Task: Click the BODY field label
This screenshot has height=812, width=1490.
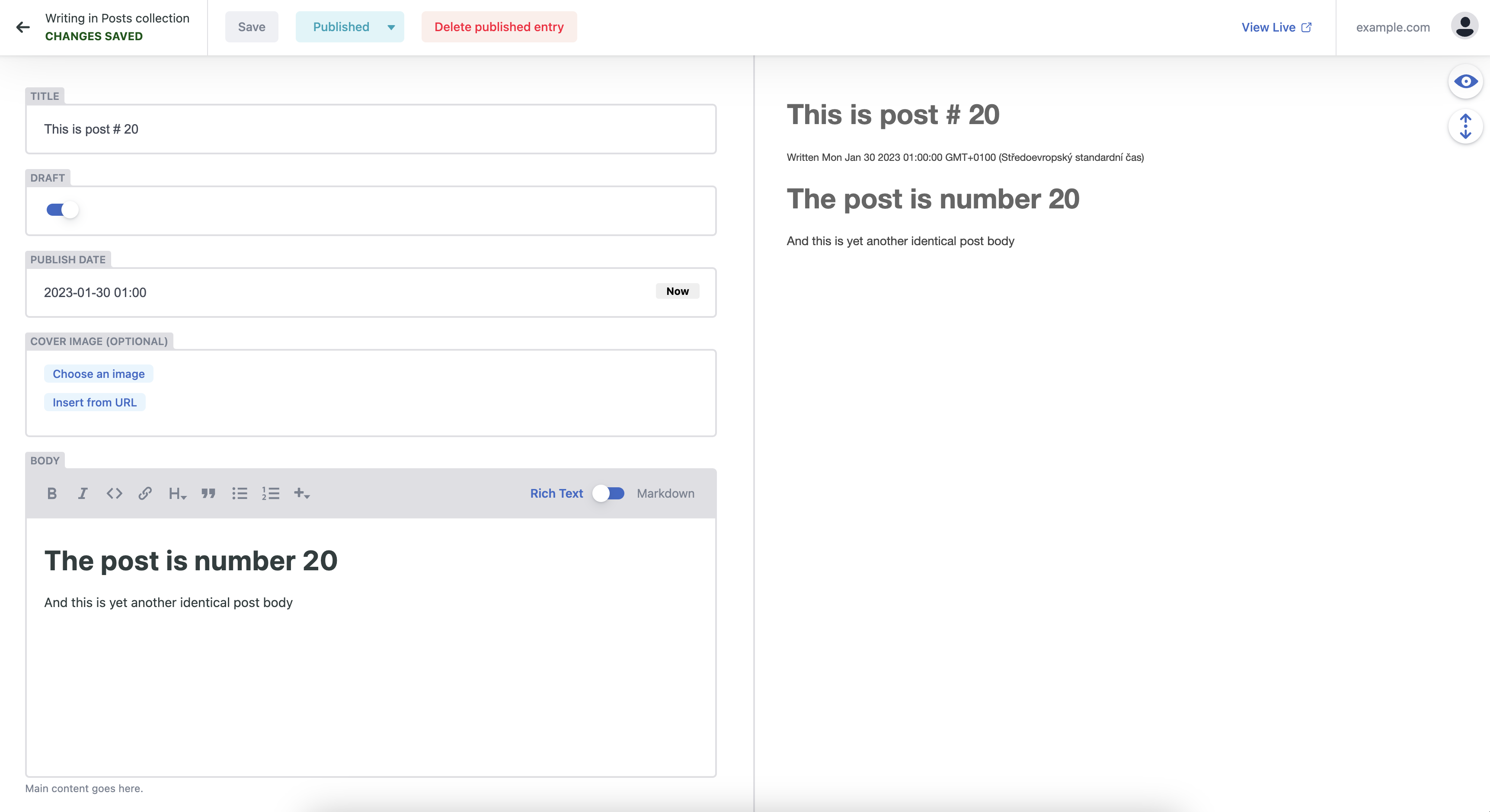Action: [45, 460]
